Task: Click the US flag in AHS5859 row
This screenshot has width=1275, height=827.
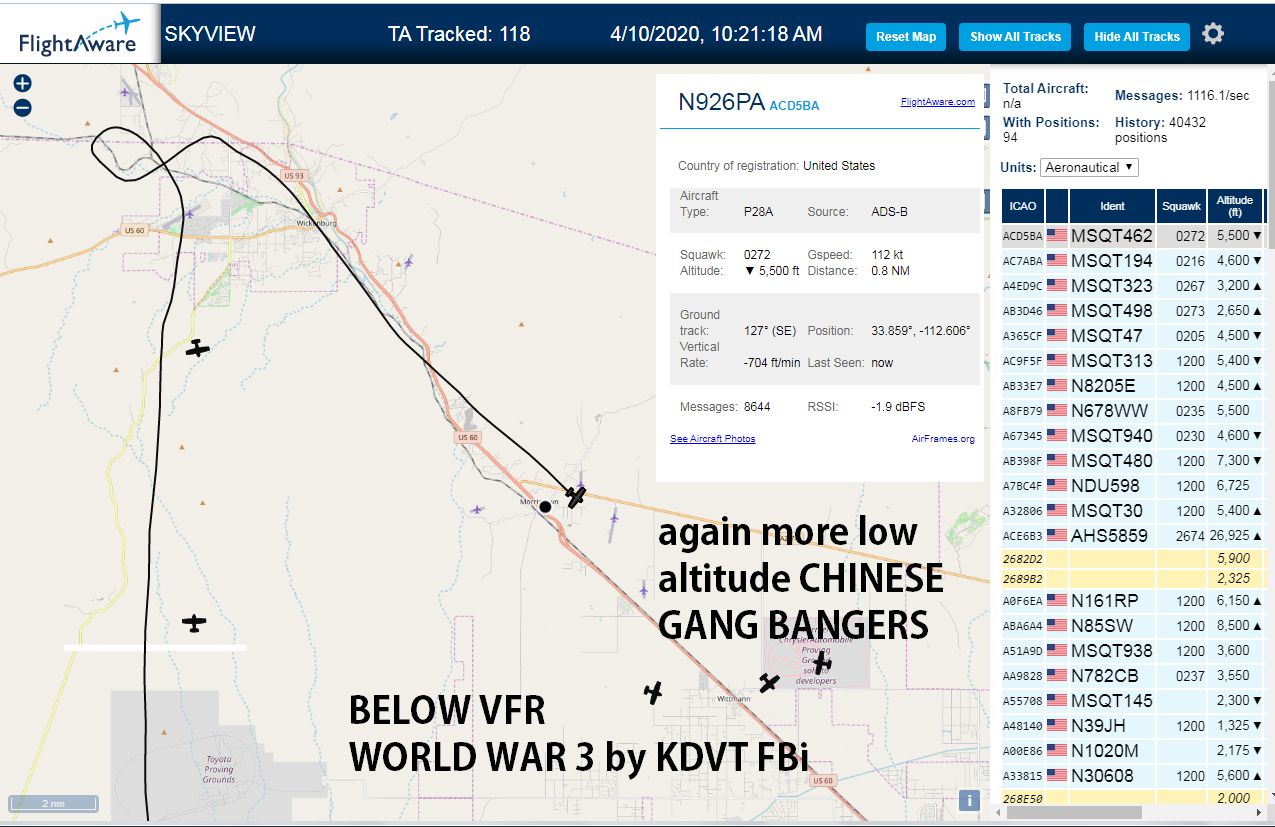Action: pyautogui.click(x=1057, y=535)
